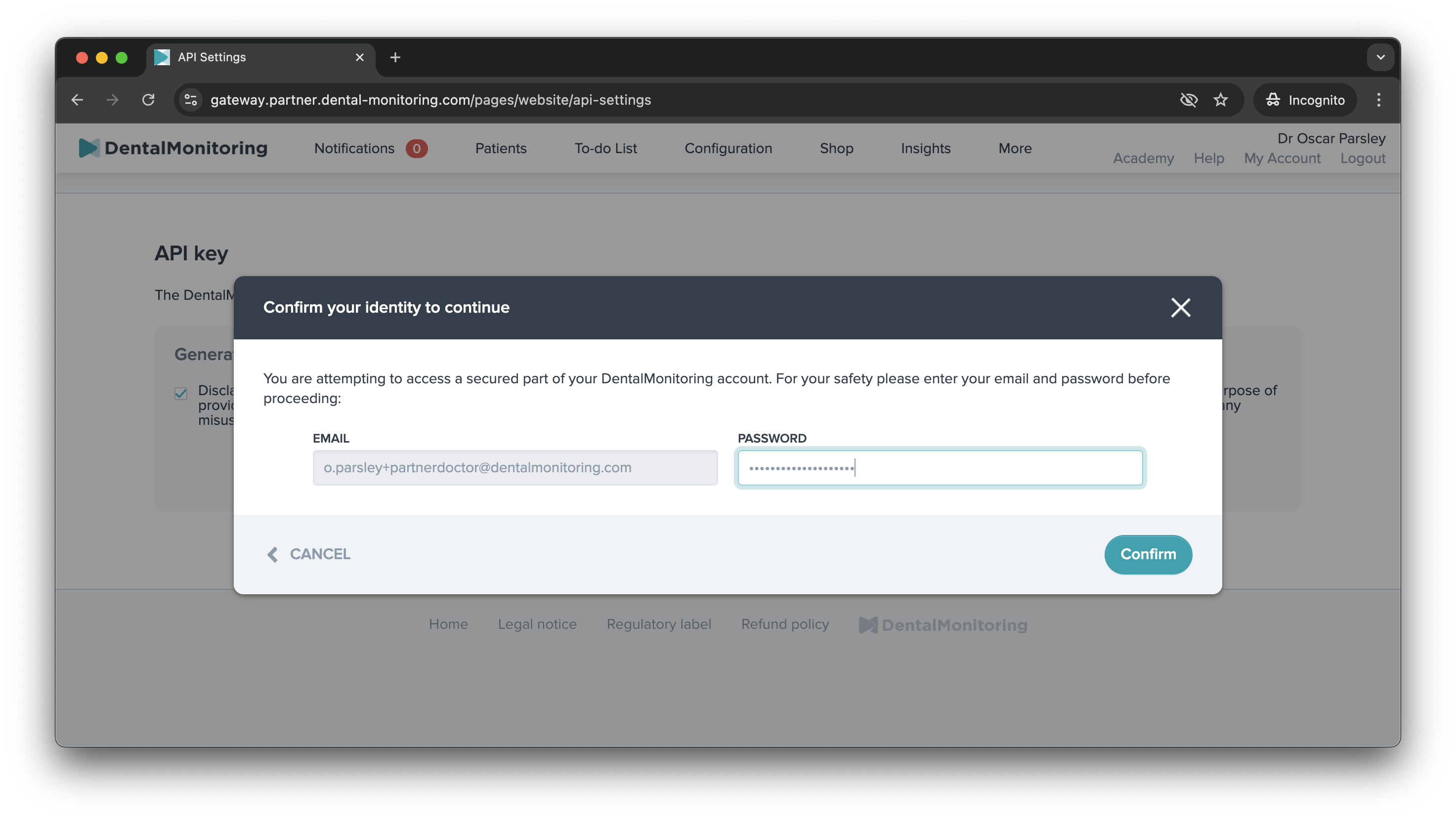Open a new browser tab
Screen dimensions: 1456x820
tap(395, 57)
